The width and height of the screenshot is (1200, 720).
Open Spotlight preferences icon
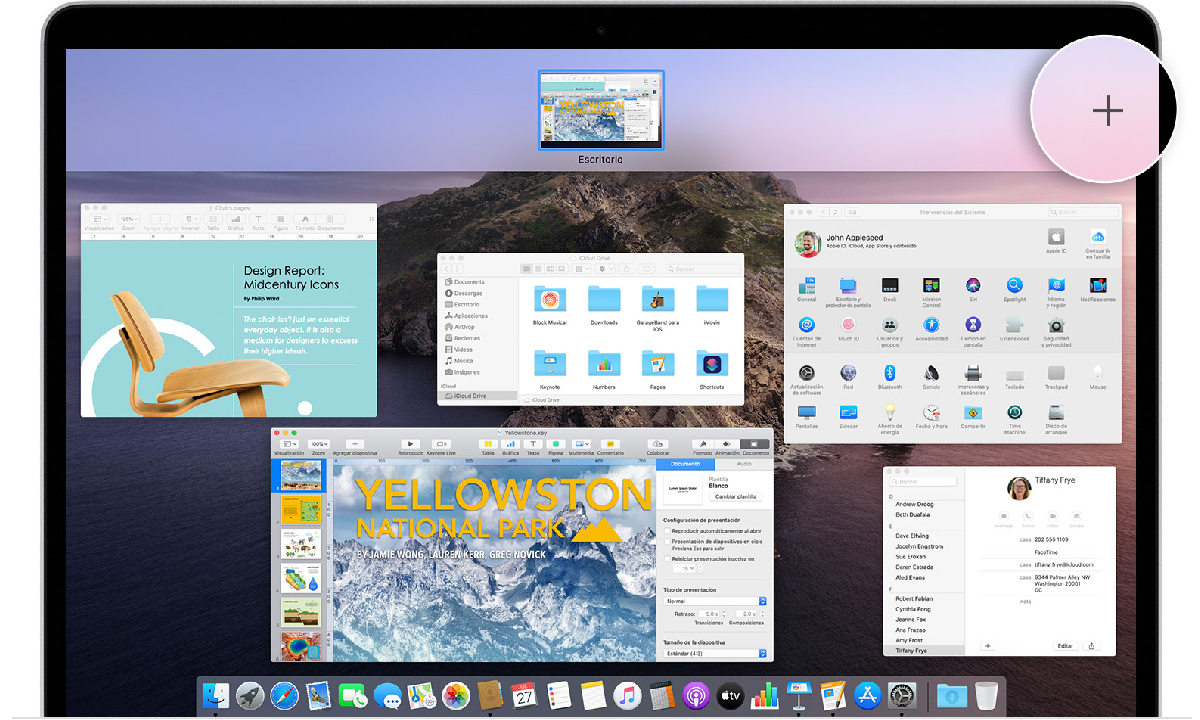1014,286
